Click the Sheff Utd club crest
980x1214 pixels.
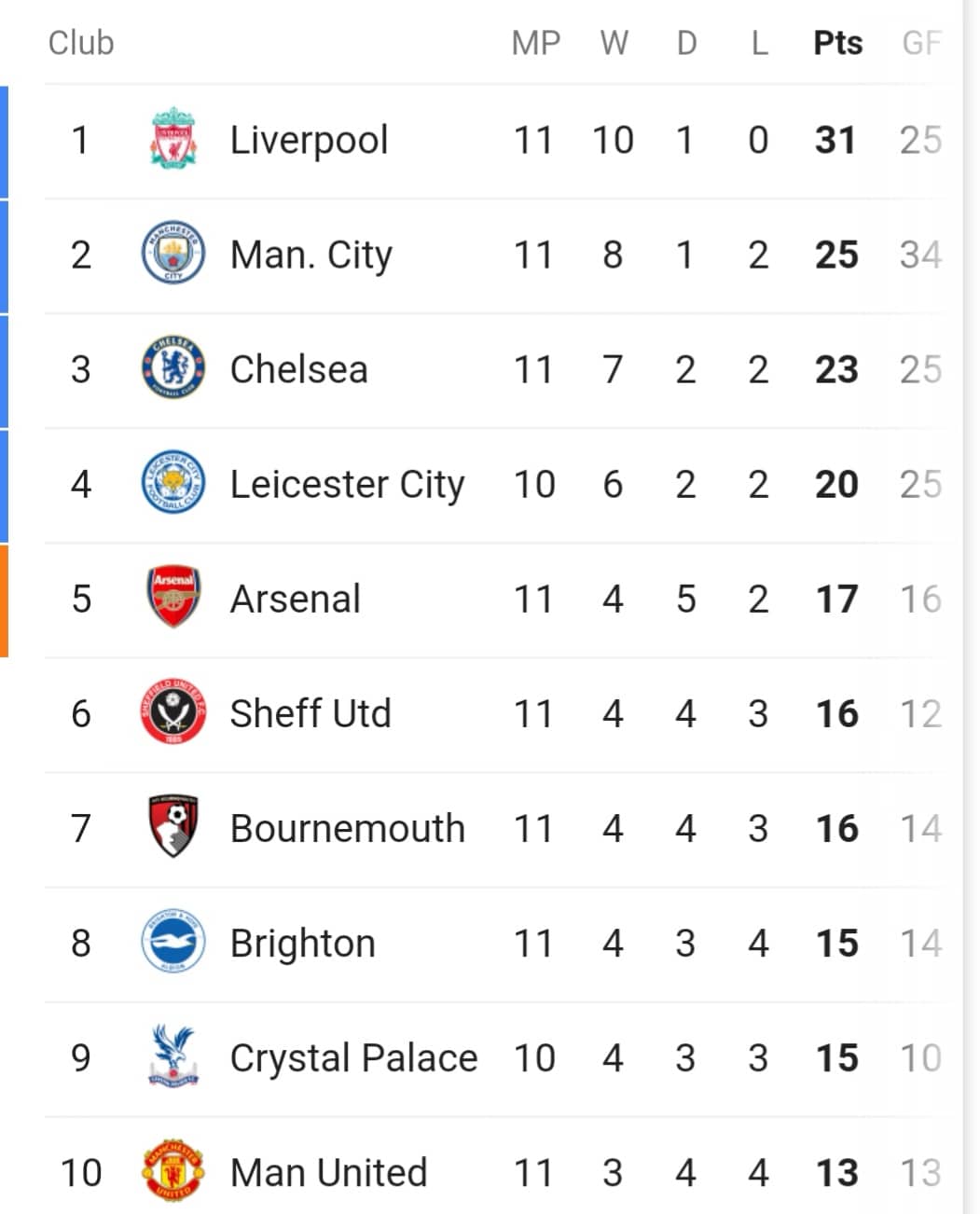coord(173,712)
